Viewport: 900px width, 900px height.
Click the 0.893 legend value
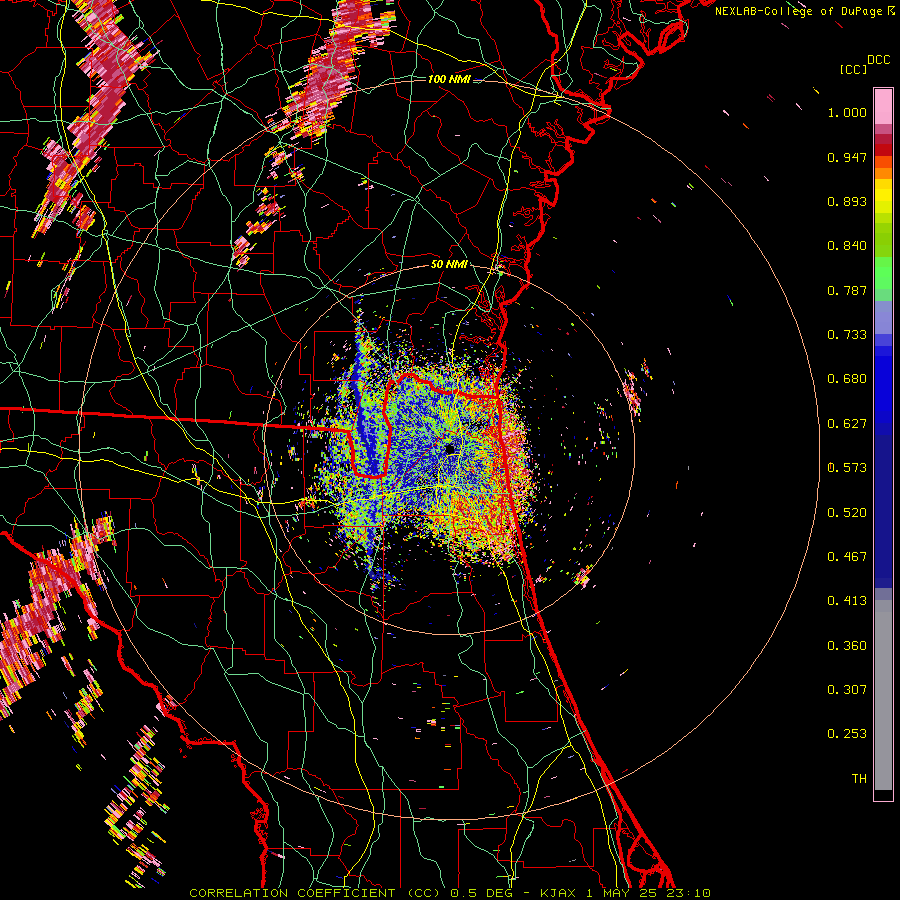[x=847, y=201]
